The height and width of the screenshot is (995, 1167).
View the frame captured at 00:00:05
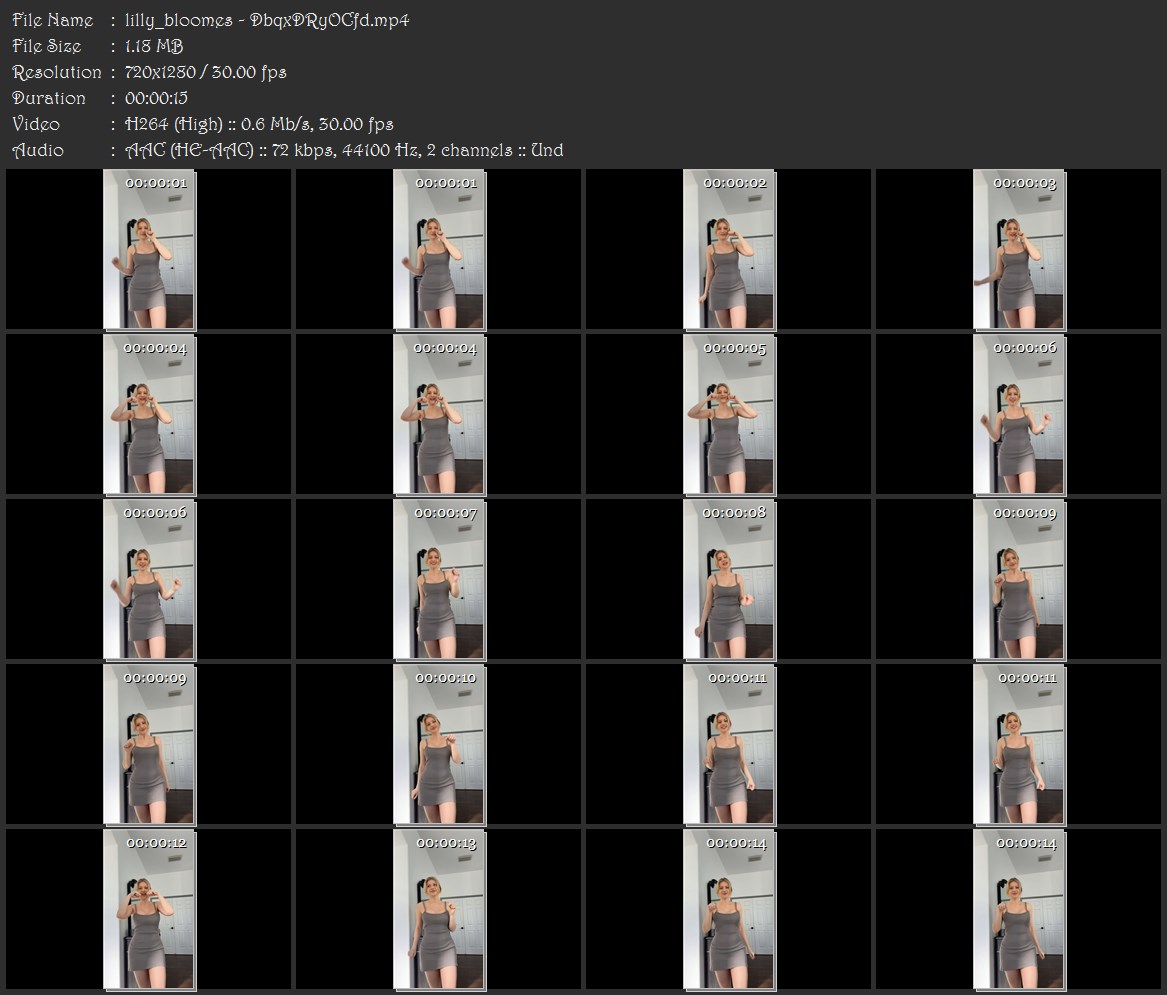[729, 415]
